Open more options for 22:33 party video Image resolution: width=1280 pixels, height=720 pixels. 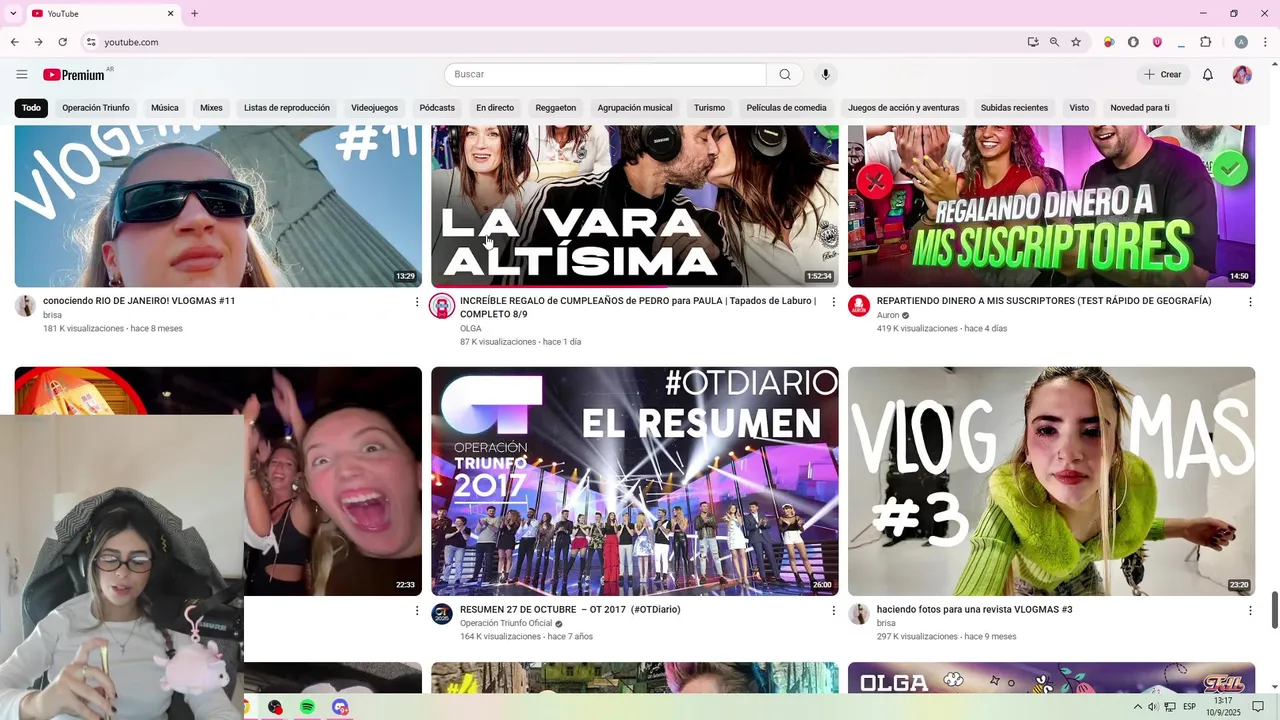(x=417, y=610)
